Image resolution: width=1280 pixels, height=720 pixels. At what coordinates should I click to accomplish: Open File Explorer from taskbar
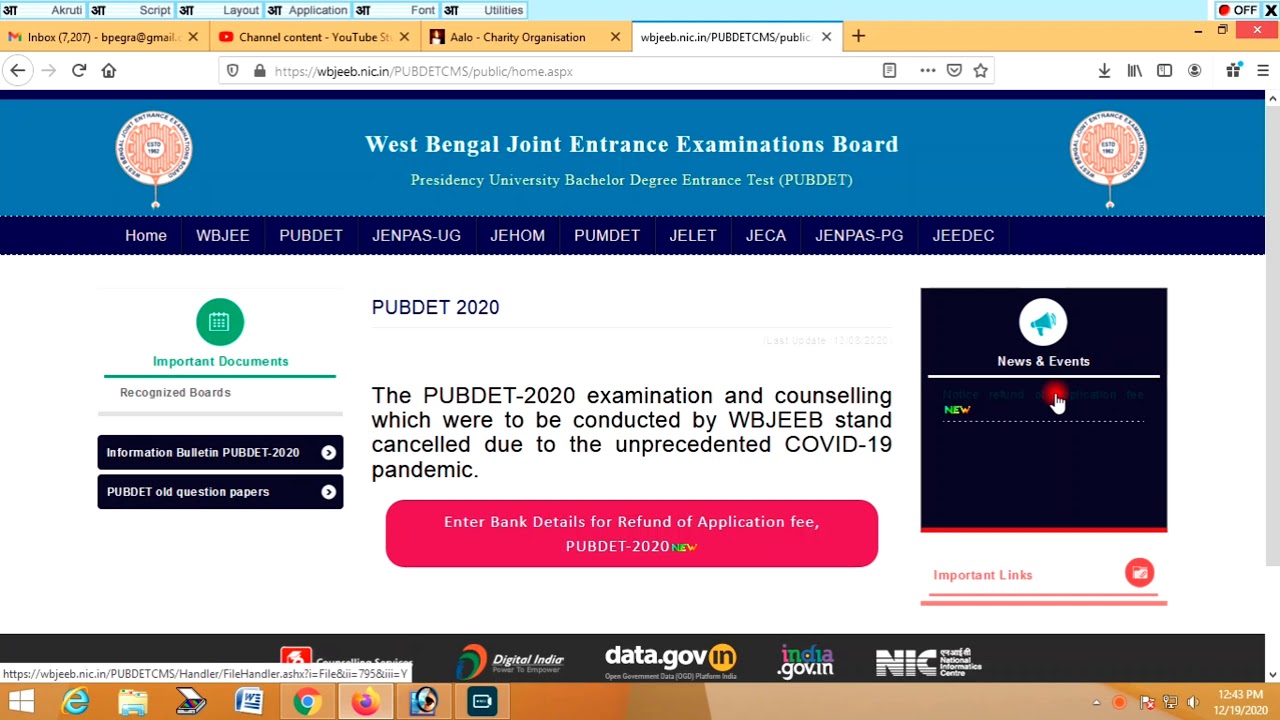coord(133,702)
